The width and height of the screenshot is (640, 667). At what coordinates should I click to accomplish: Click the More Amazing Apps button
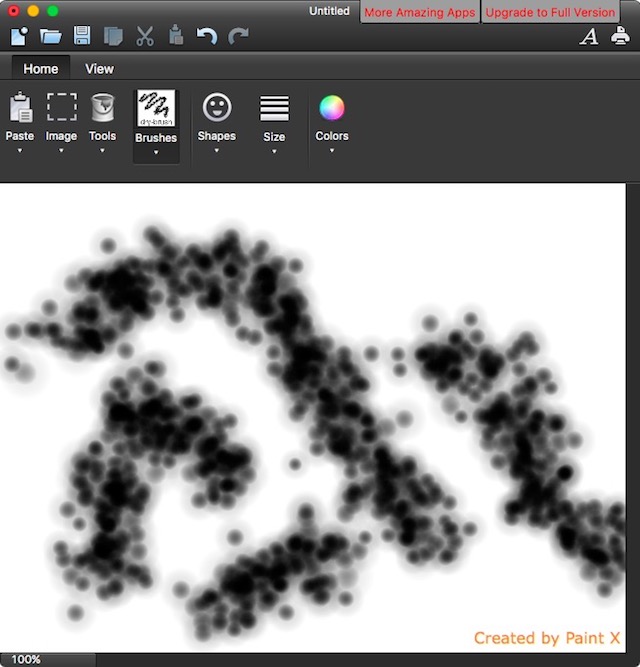click(420, 12)
